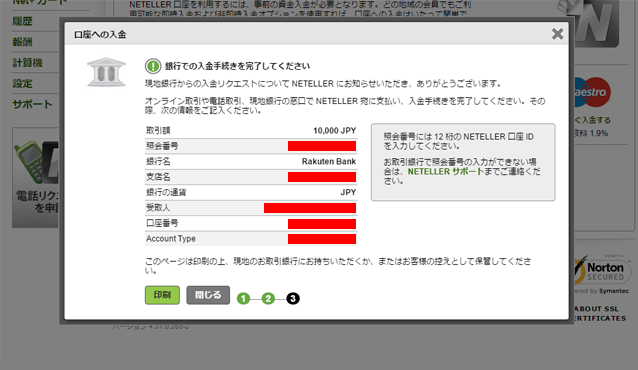Click the gray 閉じる close button

coord(208,295)
